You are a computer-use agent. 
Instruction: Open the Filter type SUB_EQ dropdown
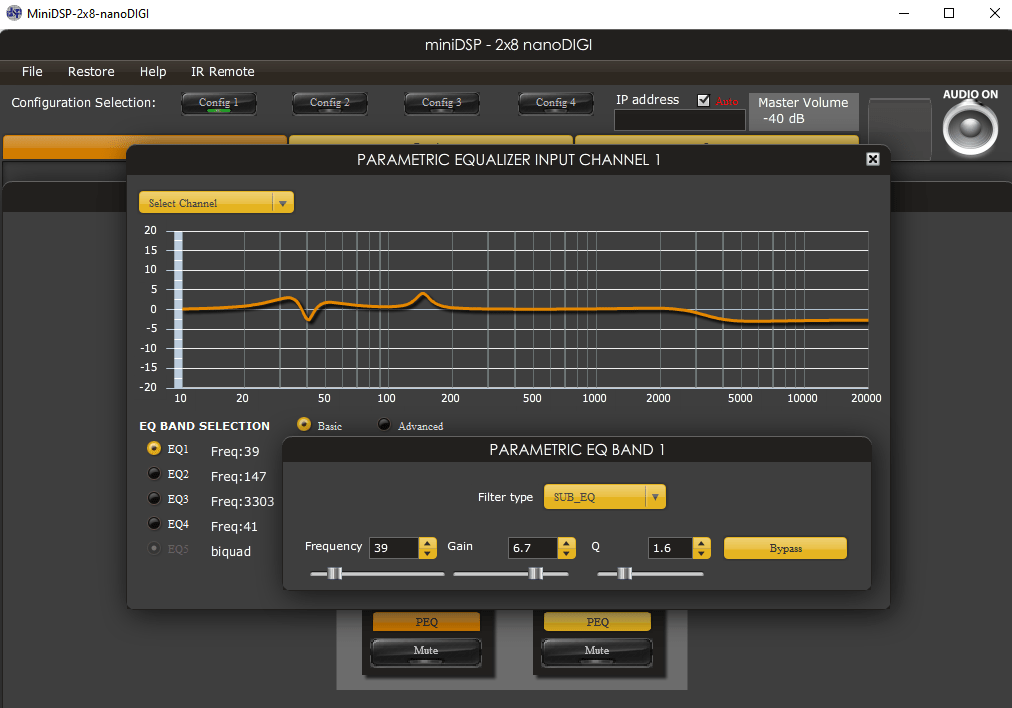click(x=605, y=497)
